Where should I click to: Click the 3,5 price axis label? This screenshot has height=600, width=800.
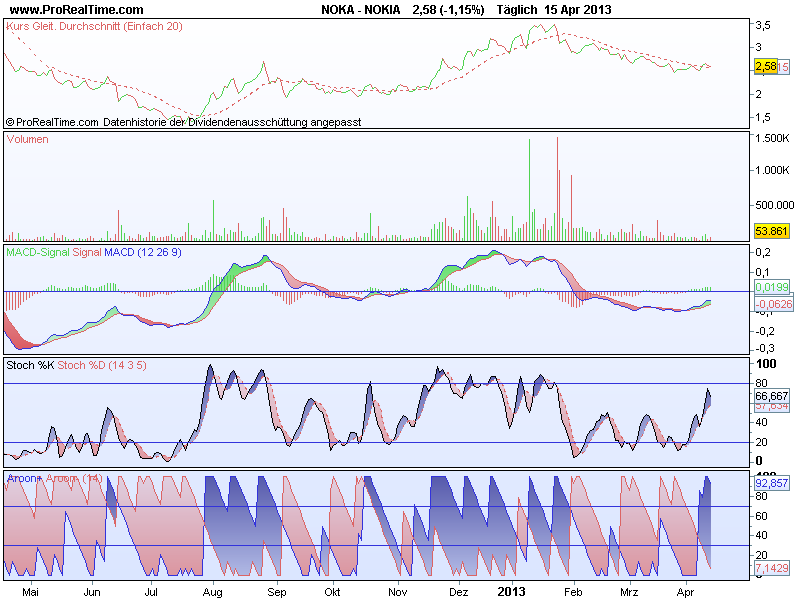(x=763, y=25)
